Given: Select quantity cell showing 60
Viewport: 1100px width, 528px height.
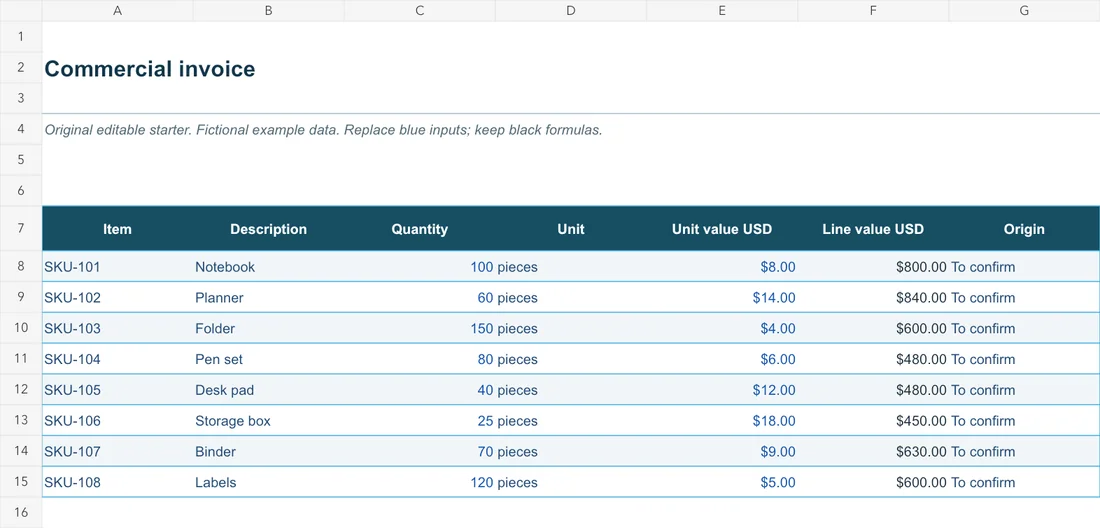Looking at the screenshot, I should [x=420, y=297].
